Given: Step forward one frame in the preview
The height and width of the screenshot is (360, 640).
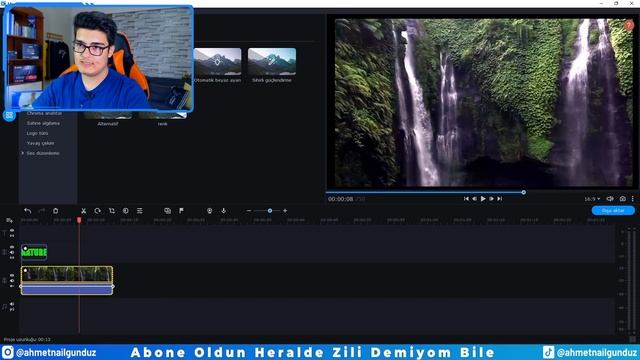Looking at the screenshot, I should click(491, 199).
